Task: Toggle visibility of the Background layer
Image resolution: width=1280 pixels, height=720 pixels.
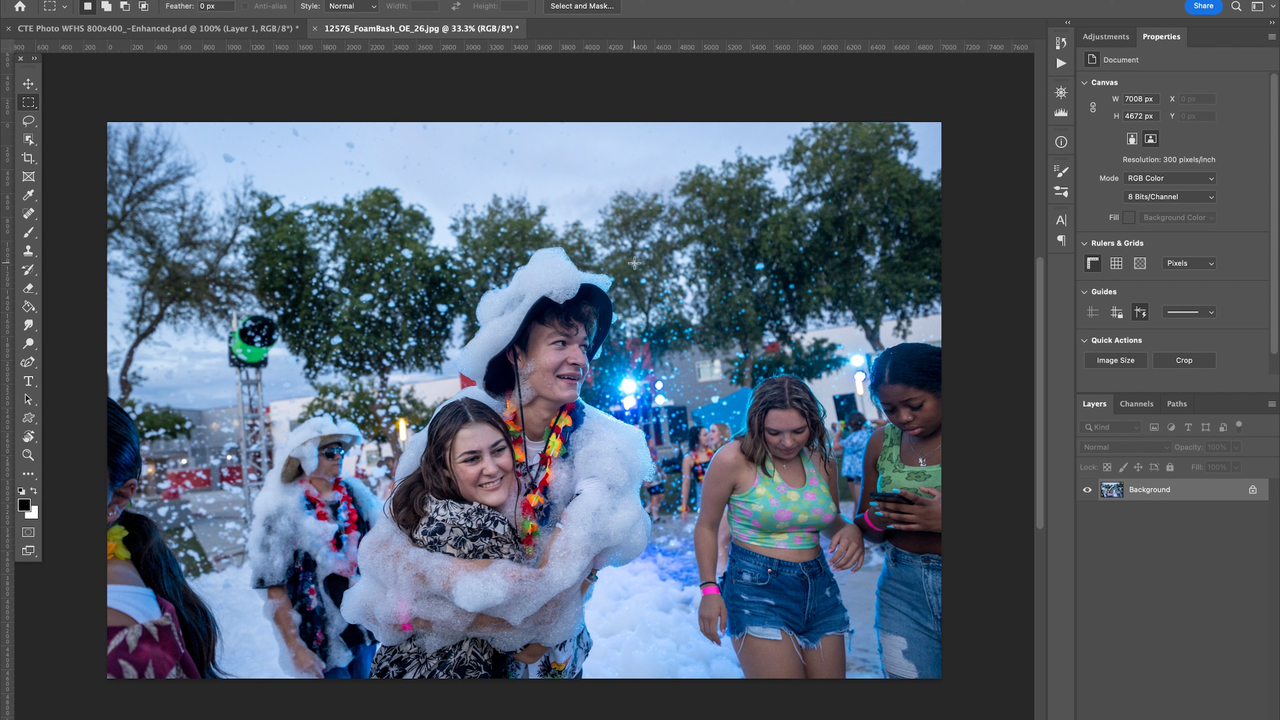Action: click(x=1087, y=489)
